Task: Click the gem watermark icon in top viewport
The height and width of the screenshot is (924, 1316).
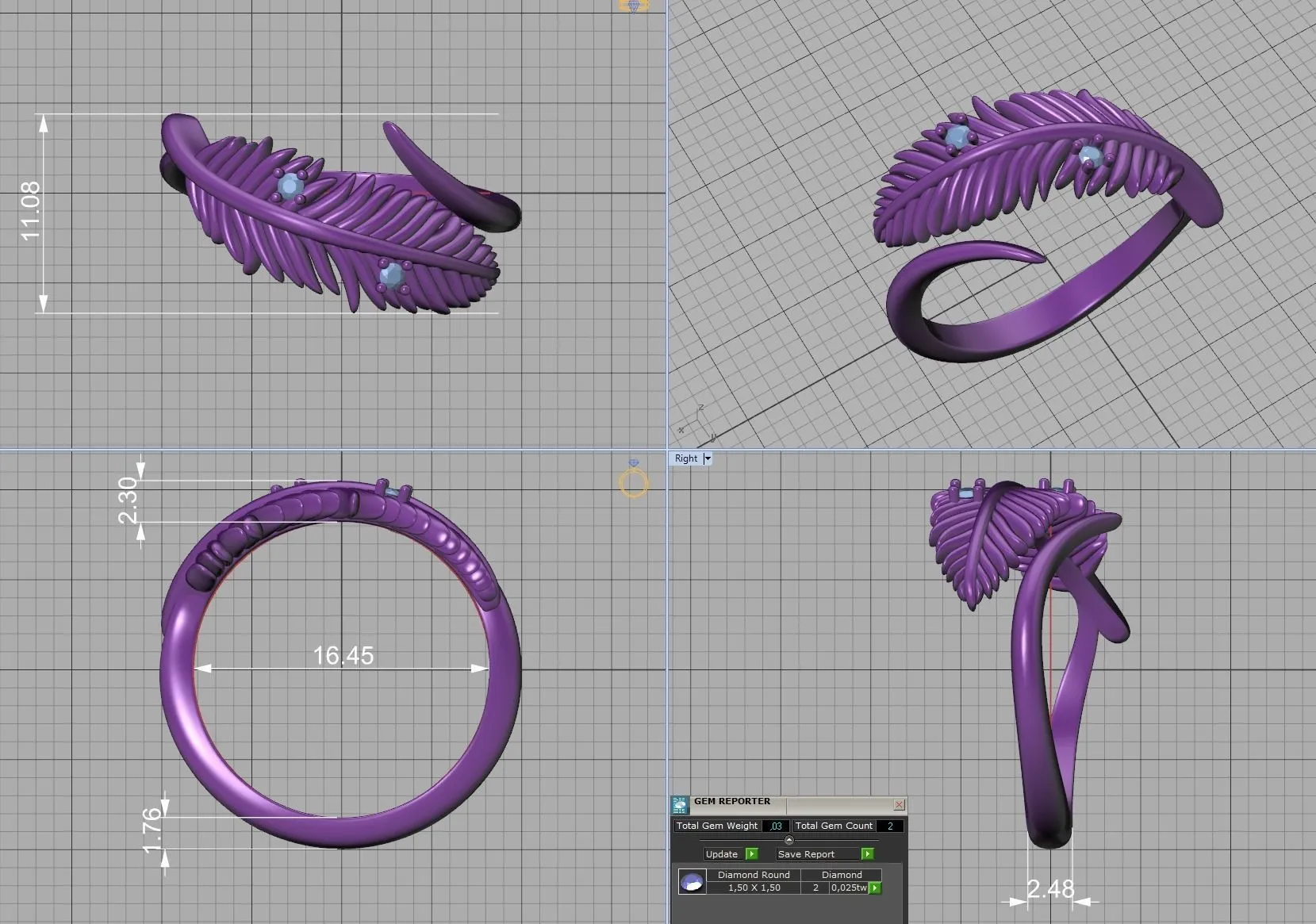Action: (x=633, y=6)
